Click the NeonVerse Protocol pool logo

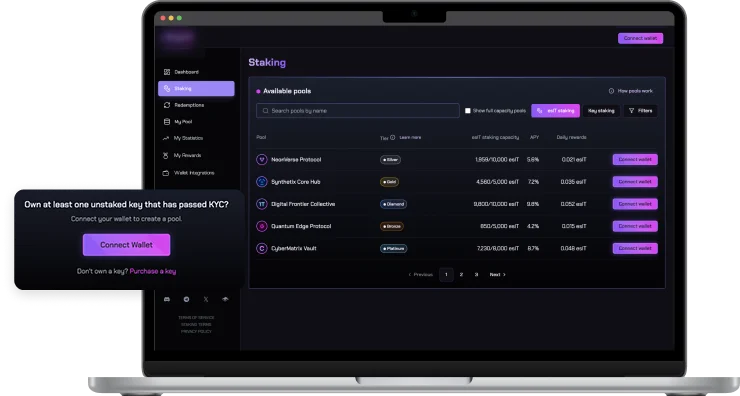261,160
